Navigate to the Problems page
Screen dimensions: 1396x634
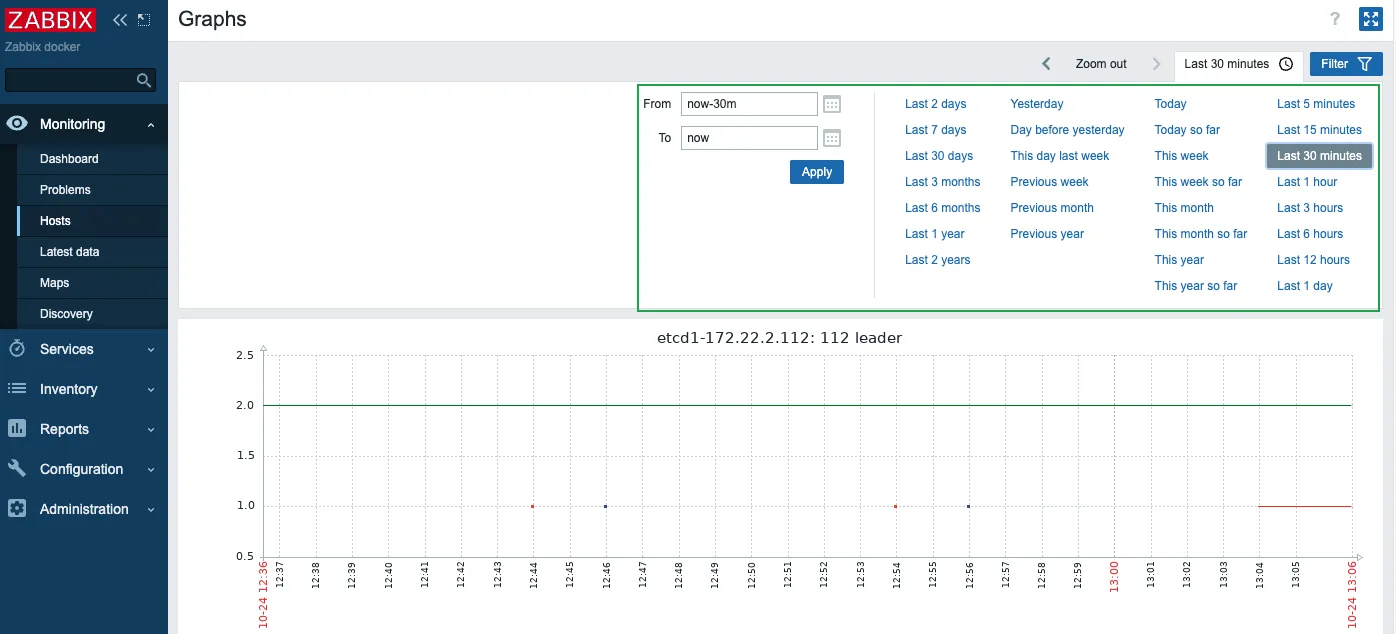click(x=65, y=189)
